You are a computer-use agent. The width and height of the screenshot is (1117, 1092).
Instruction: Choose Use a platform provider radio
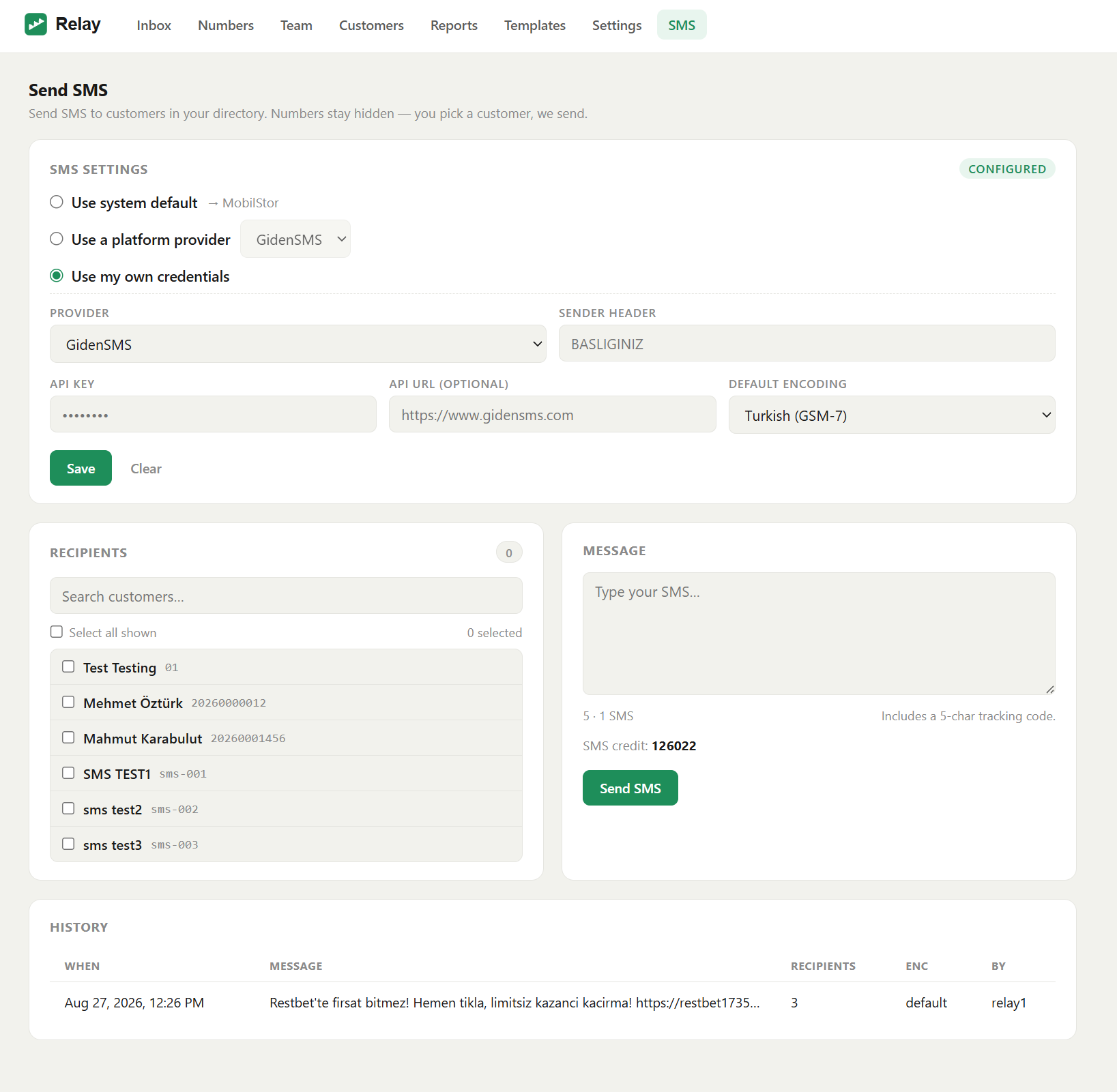pyautogui.click(x=57, y=239)
